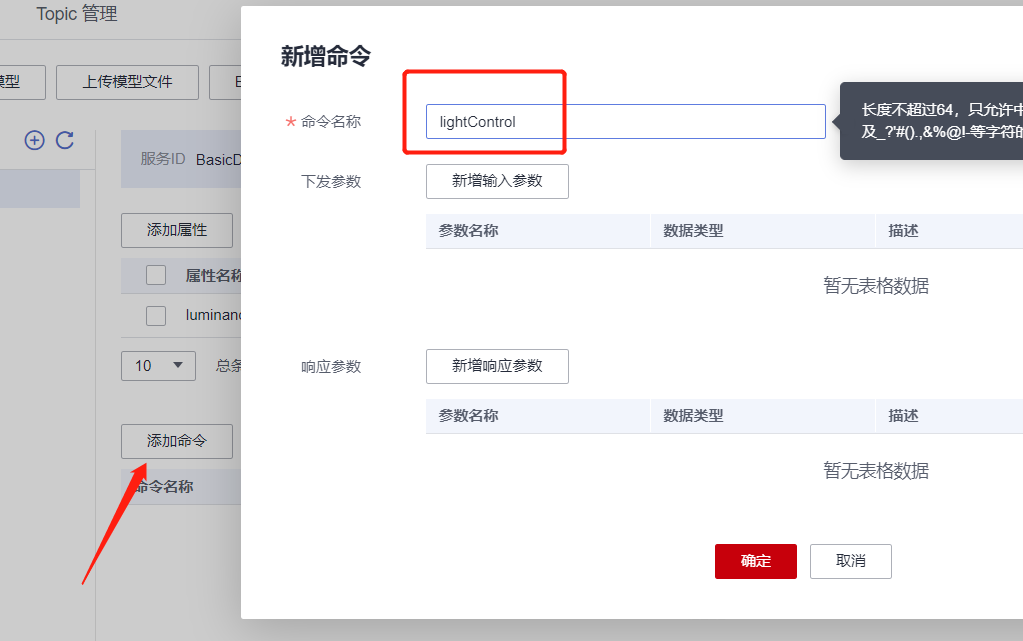Focus the 命令名称 input containing lightControl

coord(625,122)
